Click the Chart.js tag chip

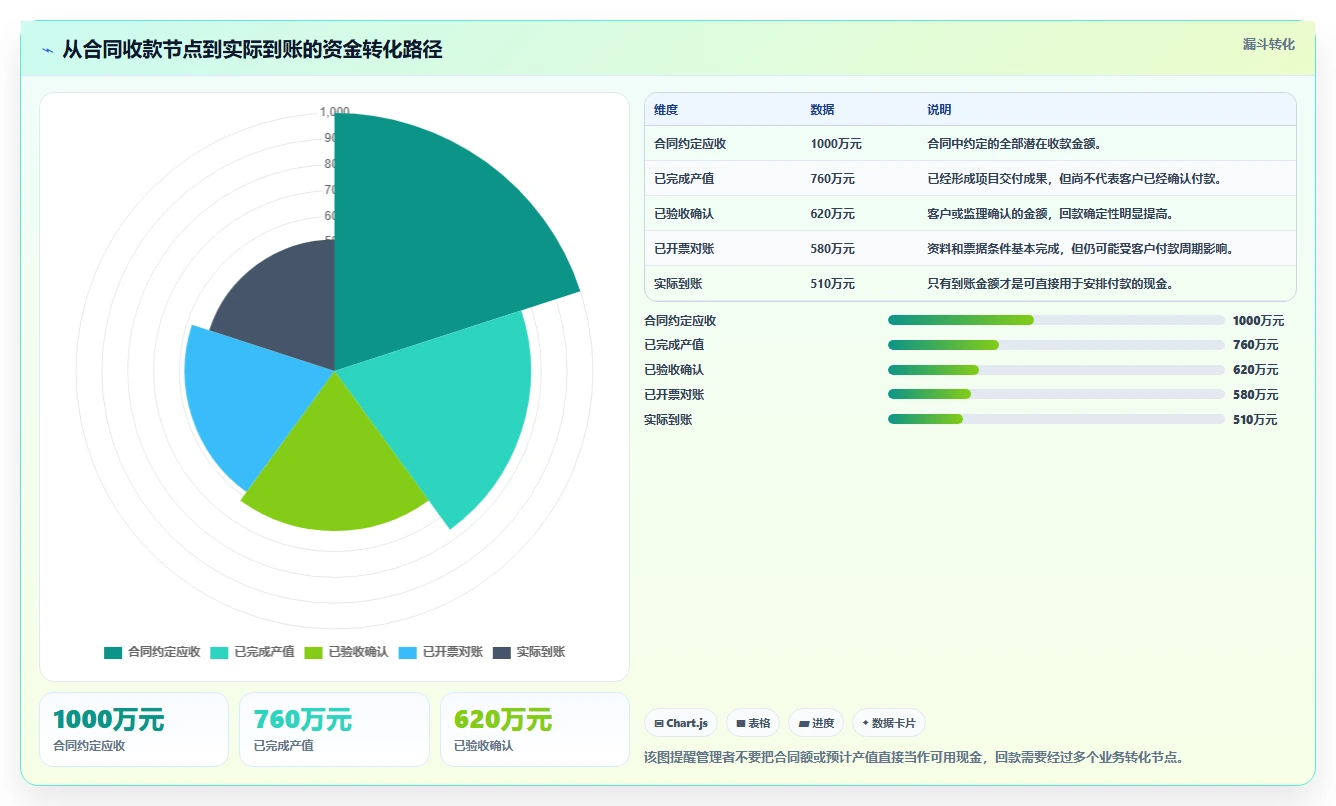tap(681, 723)
